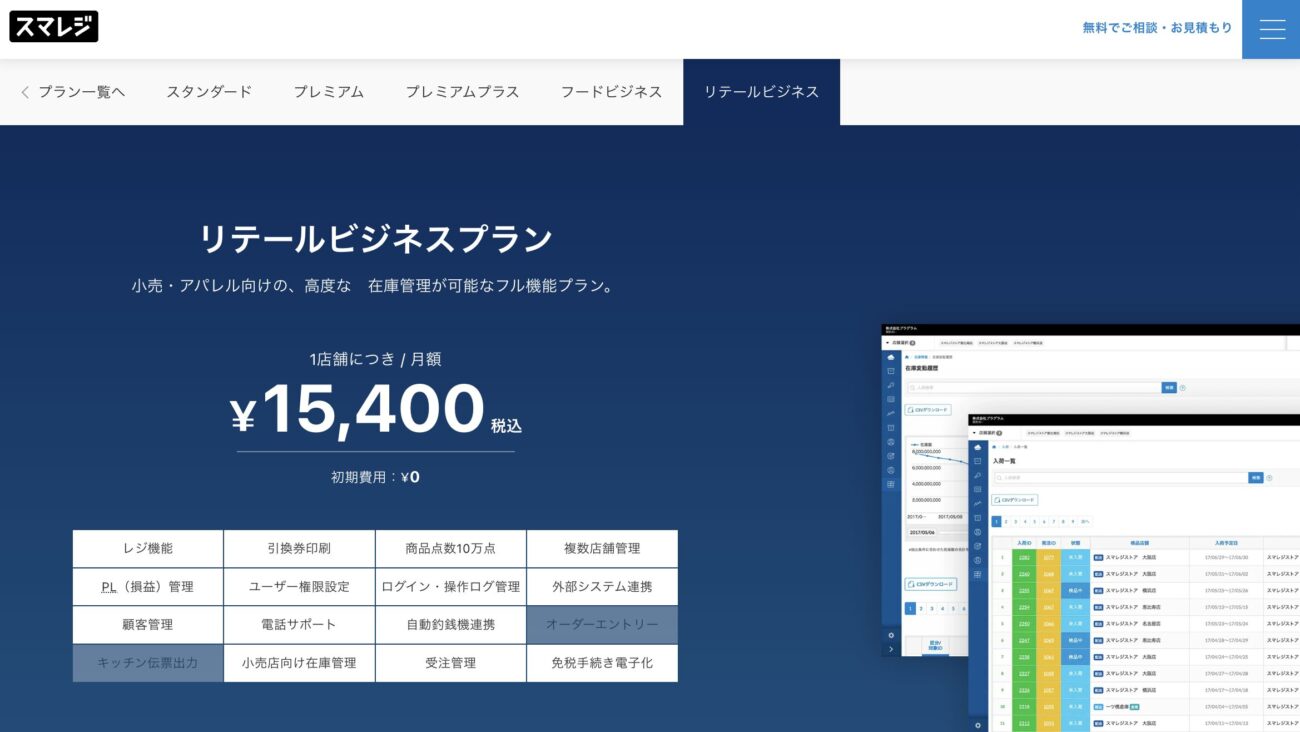Click the 商品点数10万点 feature cell

[x=450, y=549]
